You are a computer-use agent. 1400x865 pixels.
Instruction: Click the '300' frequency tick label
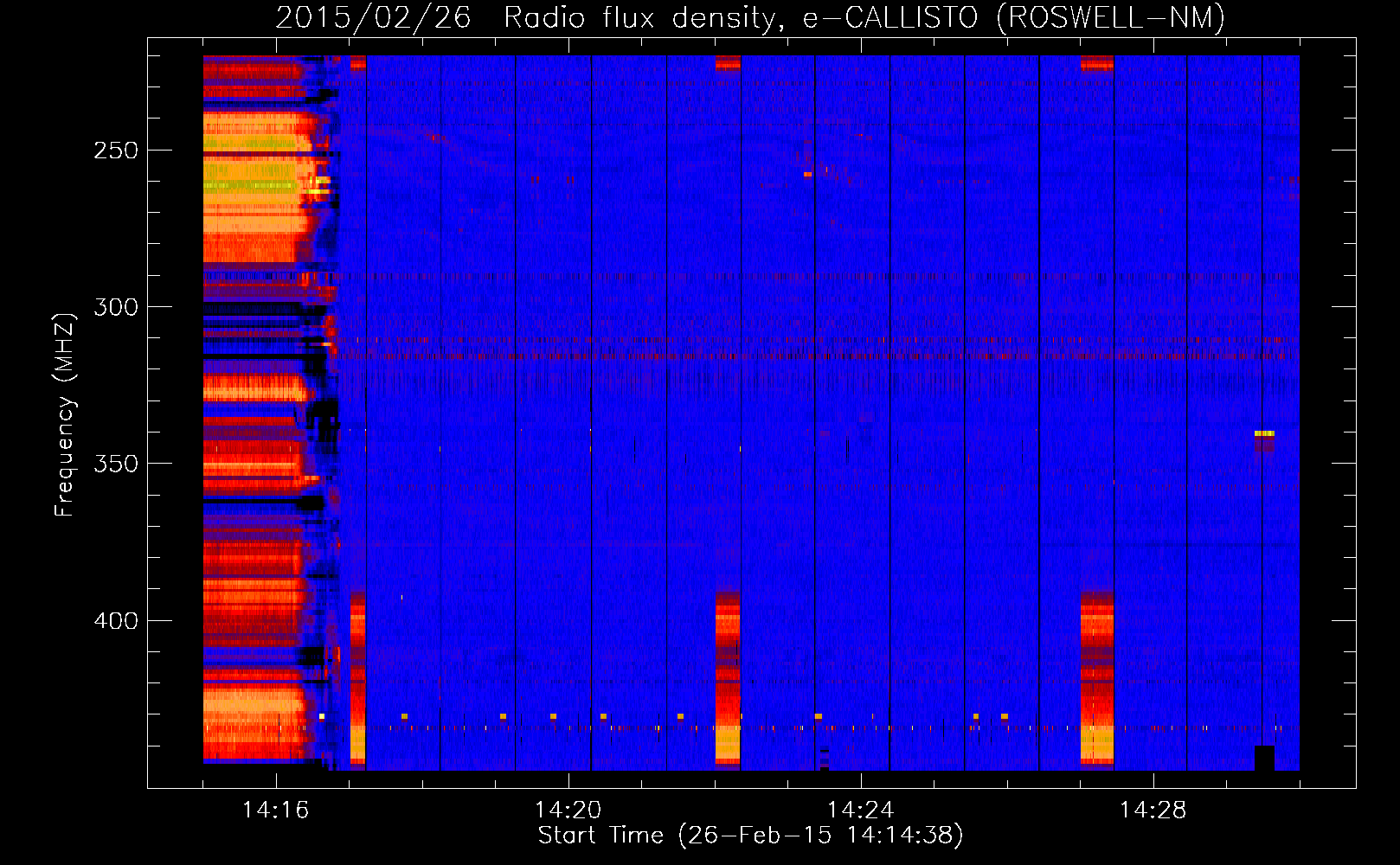pos(116,307)
